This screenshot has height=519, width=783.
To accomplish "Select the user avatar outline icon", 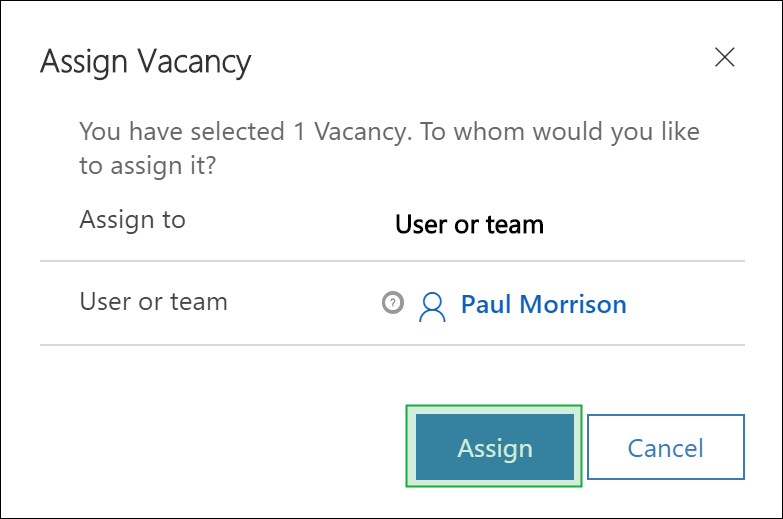I will pos(432,307).
